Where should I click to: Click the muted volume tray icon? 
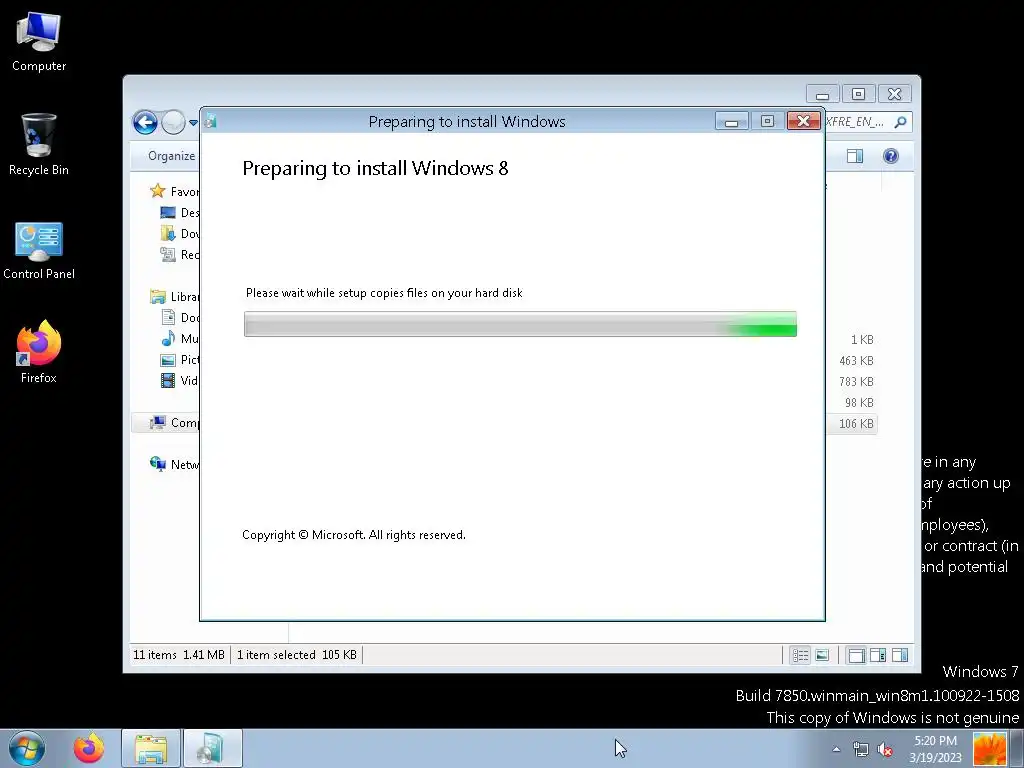pos(885,750)
